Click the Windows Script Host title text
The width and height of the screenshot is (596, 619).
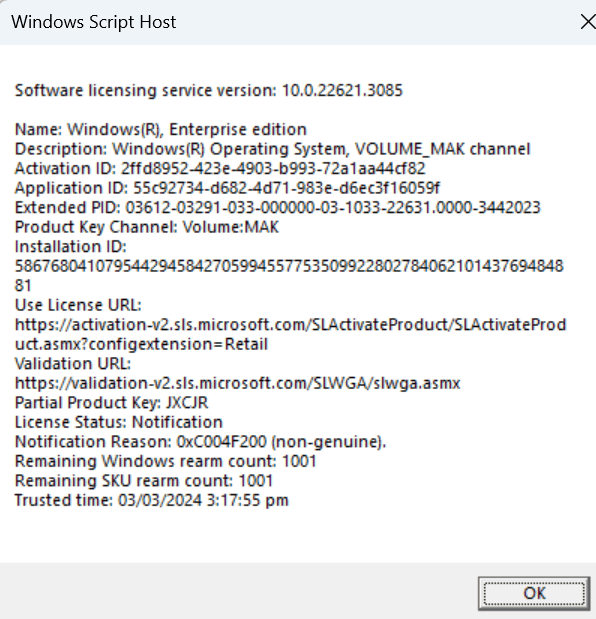click(94, 22)
